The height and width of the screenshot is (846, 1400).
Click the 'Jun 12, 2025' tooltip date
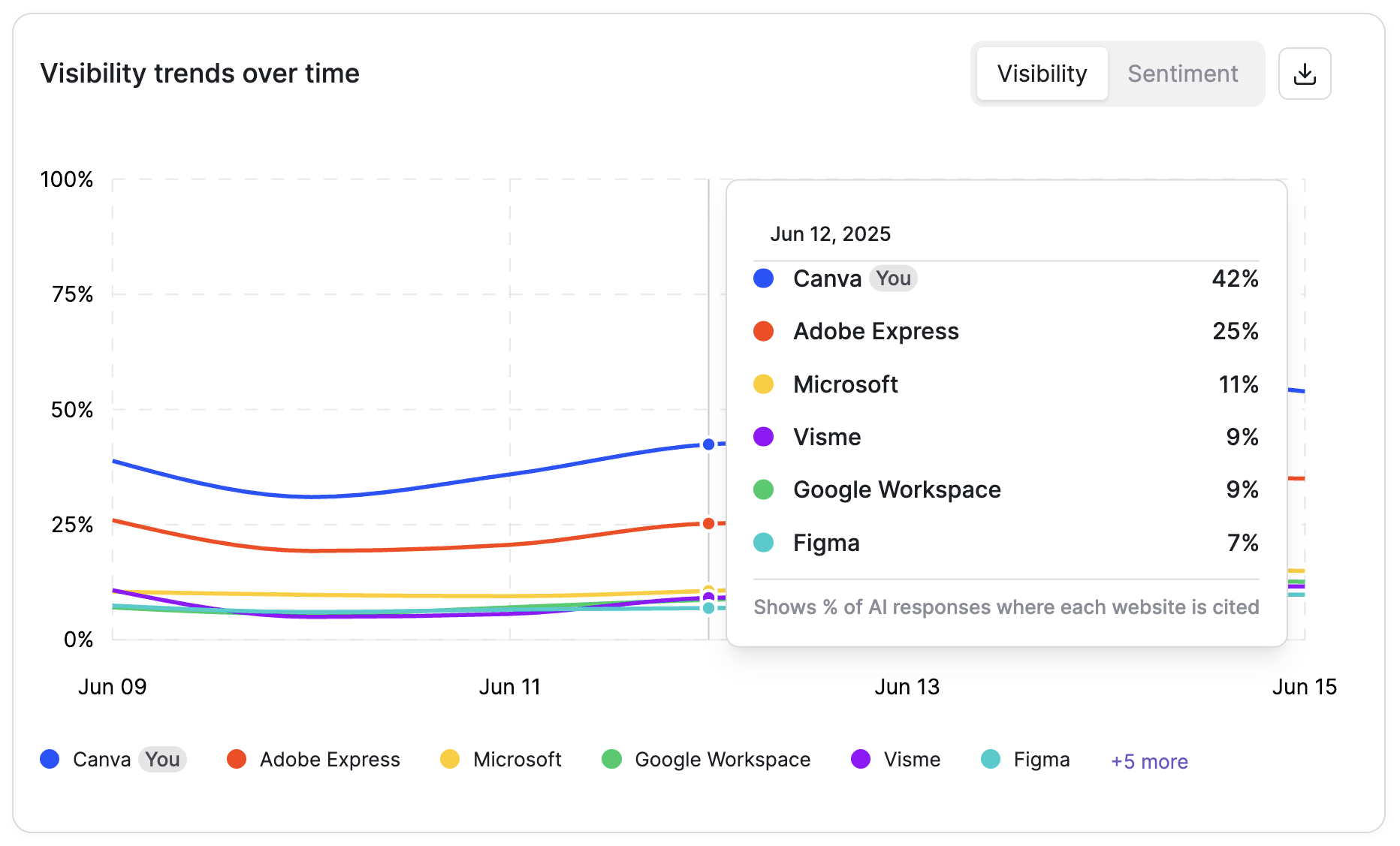pos(830,234)
